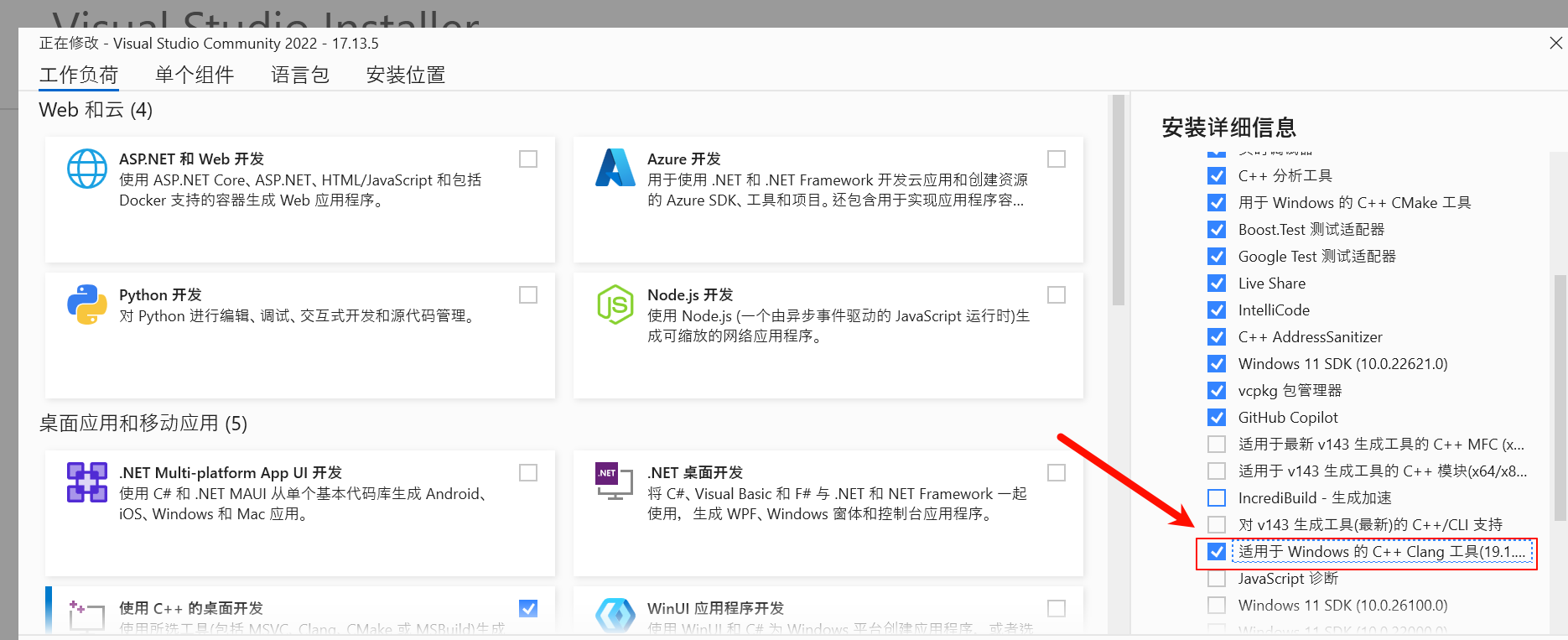The height and width of the screenshot is (640, 1568).
Task: Uncheck the C++ desktop development workload
Action: [528, 609]
